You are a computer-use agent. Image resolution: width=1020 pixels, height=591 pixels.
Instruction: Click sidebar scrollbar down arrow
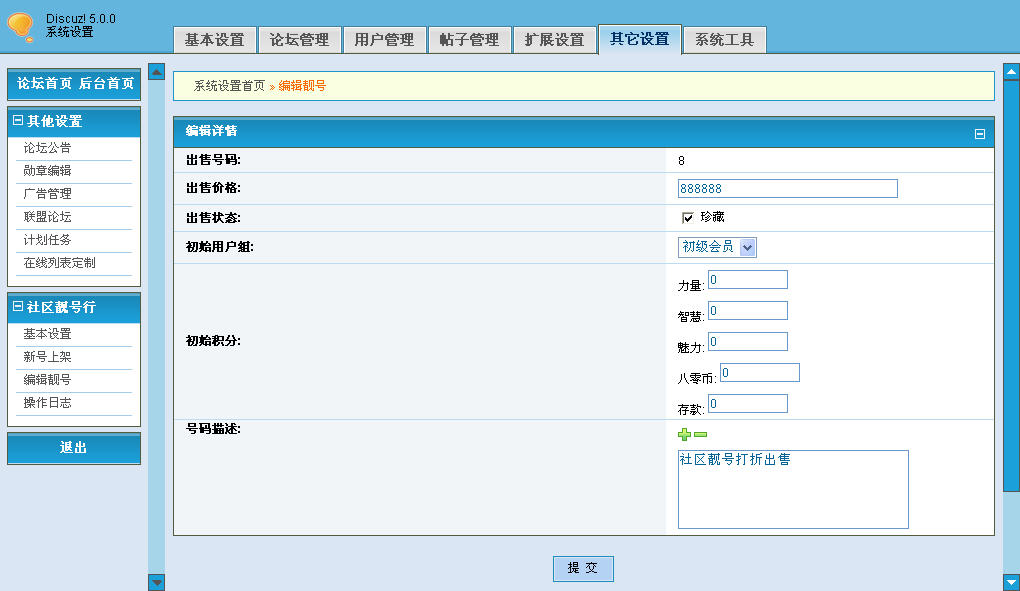156,582
